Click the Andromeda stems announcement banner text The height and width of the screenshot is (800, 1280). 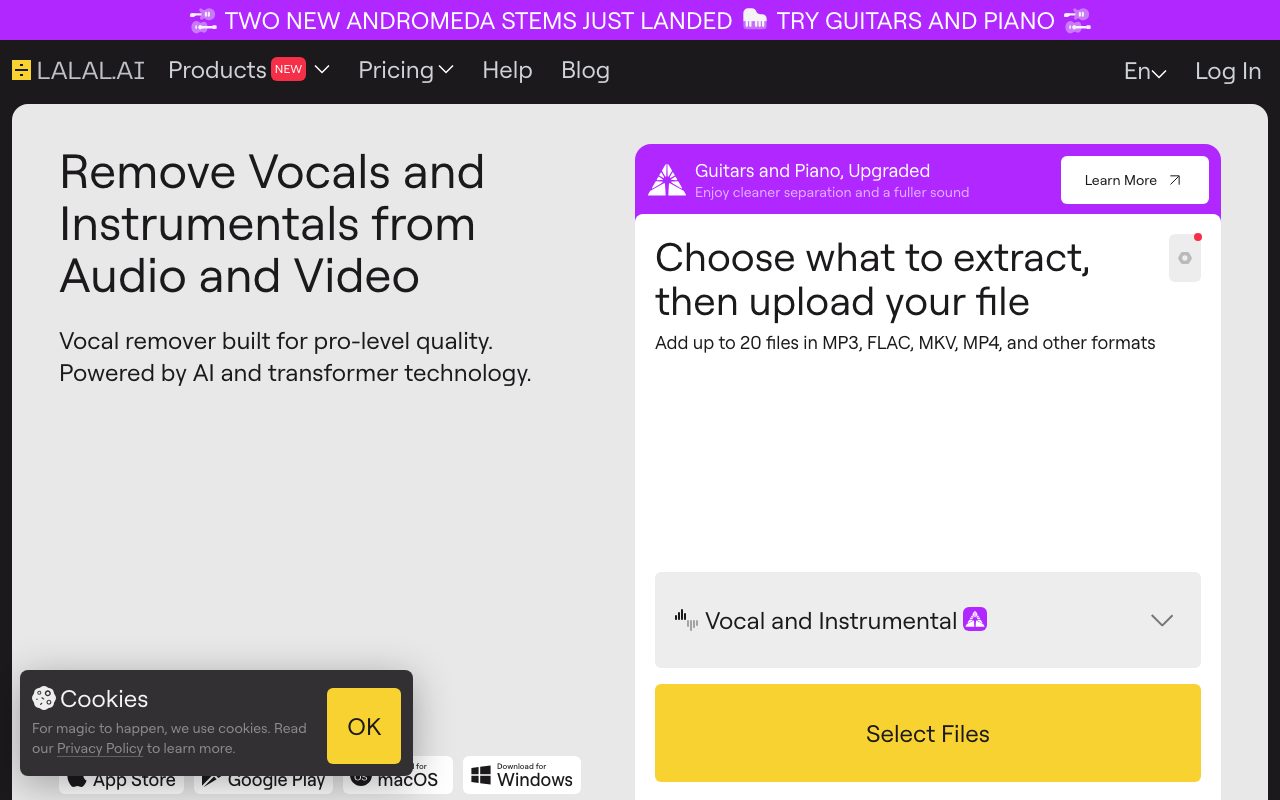pyautogui.click(x=640, y=20)
